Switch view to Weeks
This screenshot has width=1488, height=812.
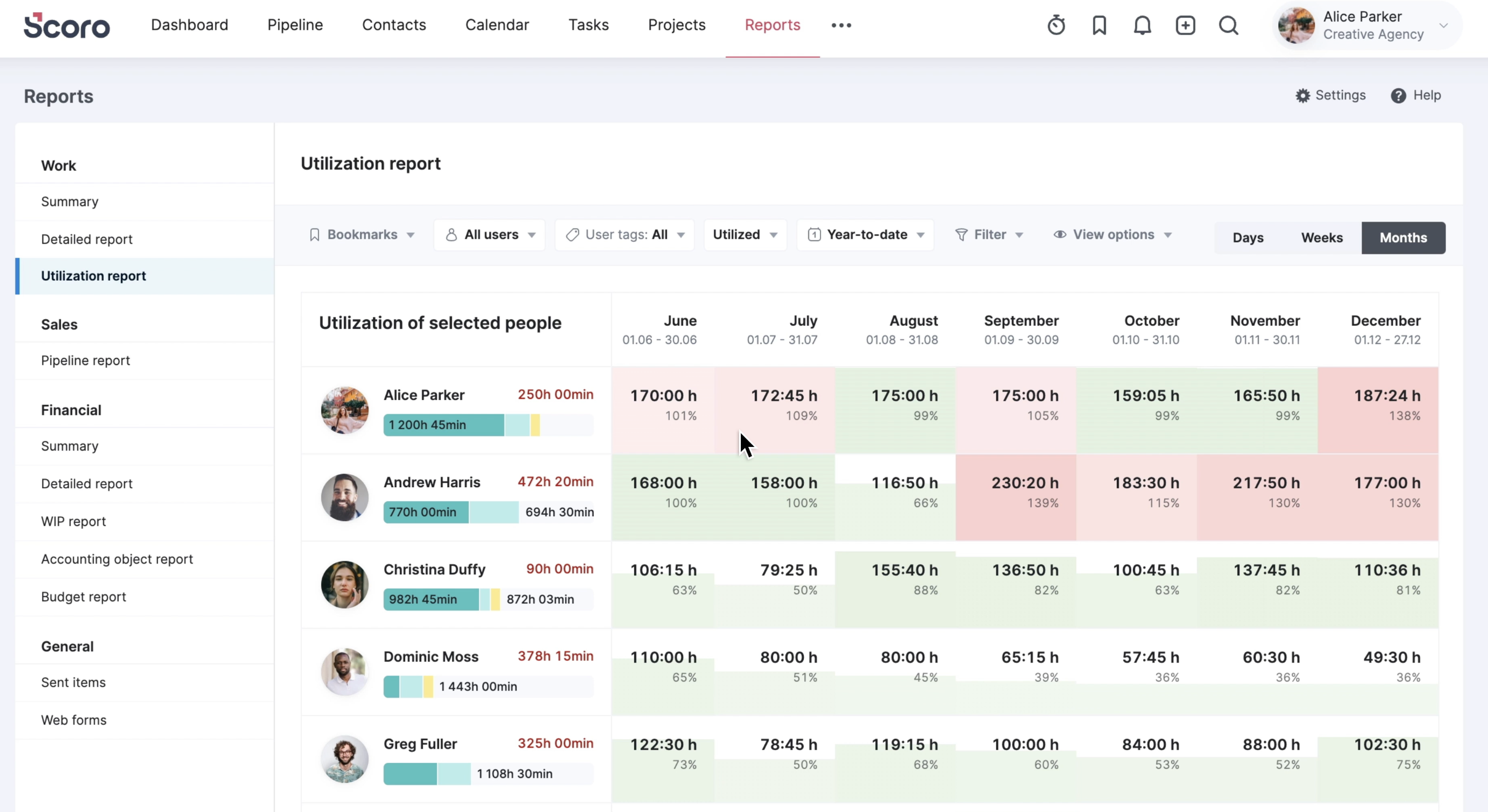pos(1322,237)
